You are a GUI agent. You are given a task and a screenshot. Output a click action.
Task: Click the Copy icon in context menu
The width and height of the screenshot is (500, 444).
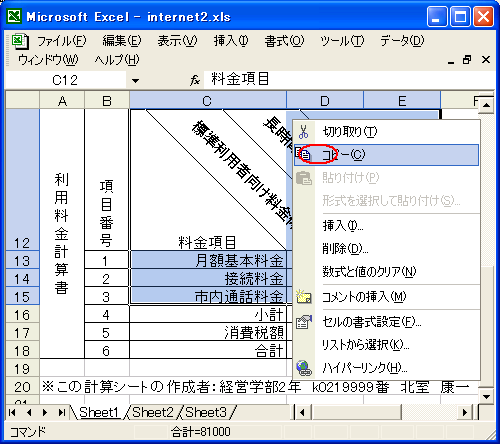pos(303,154)
